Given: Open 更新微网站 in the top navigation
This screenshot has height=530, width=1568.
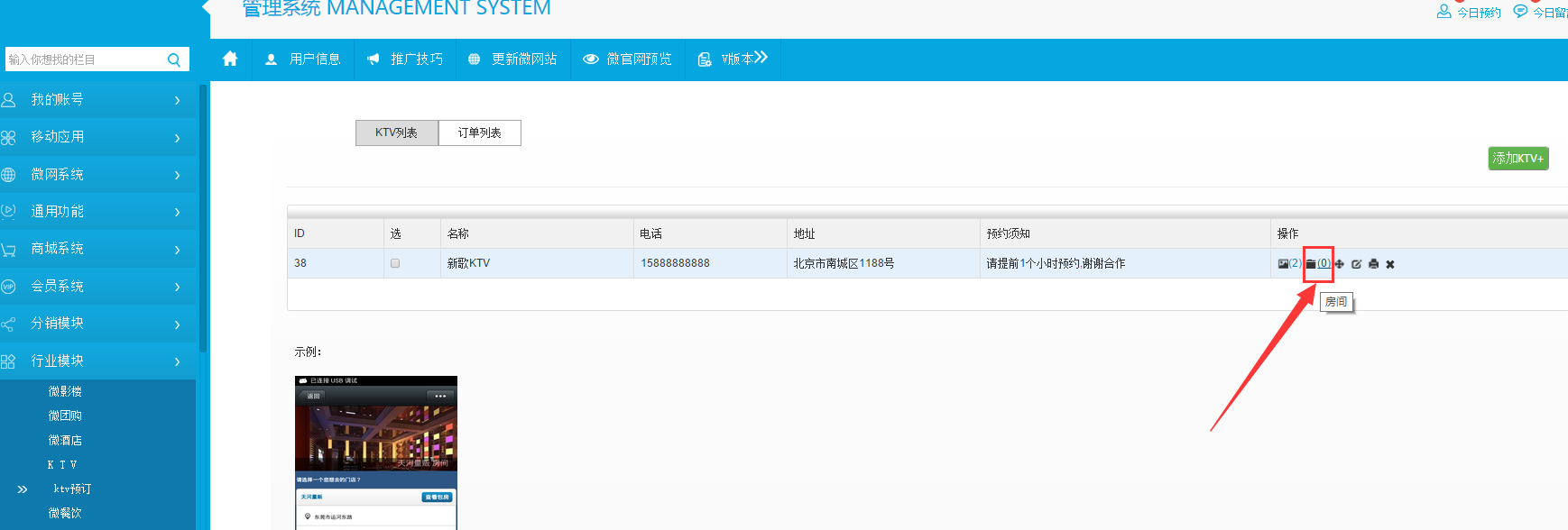Looking at the screenshot, I should pyautogui.click(x=512, y=59).
